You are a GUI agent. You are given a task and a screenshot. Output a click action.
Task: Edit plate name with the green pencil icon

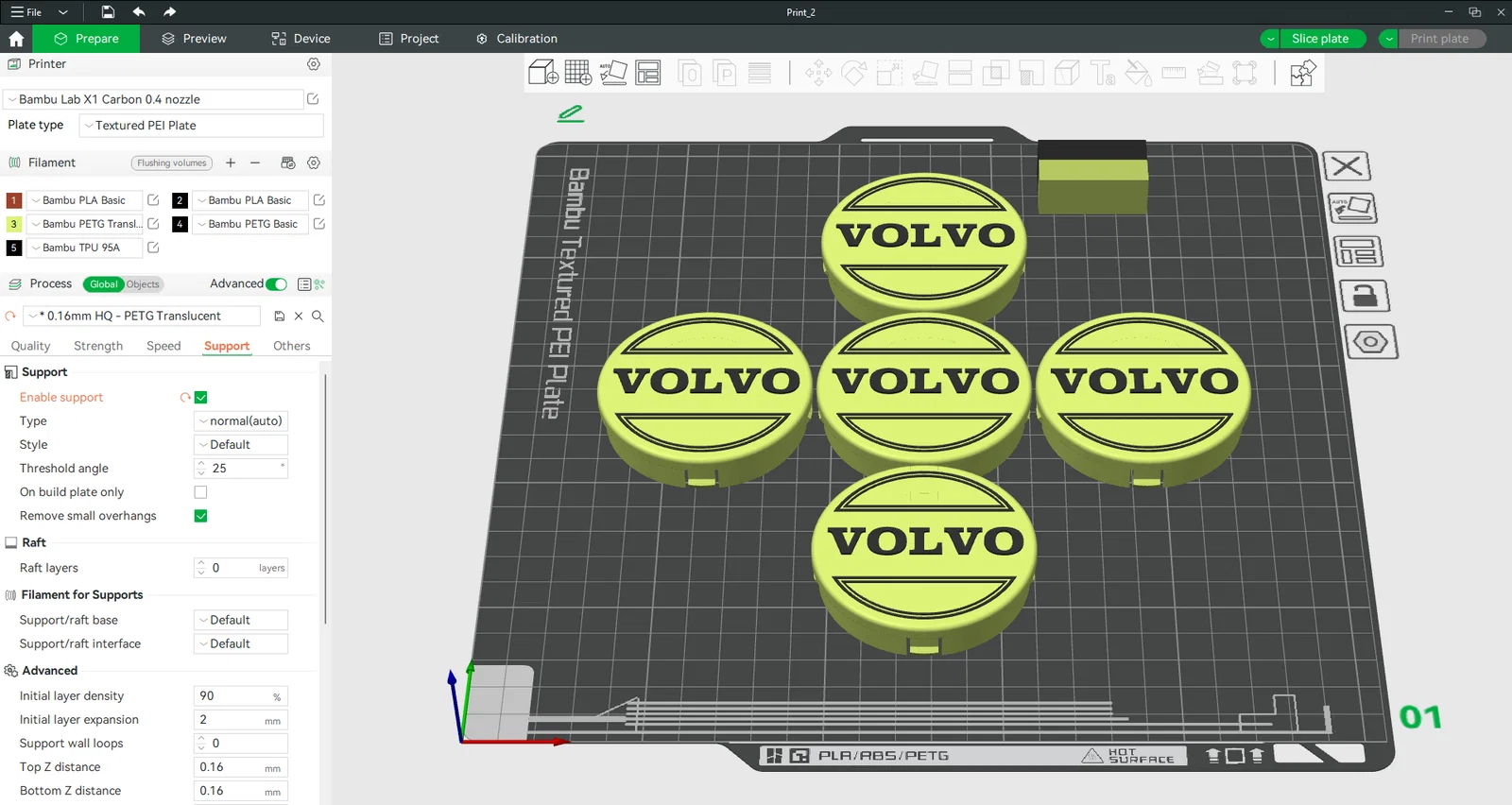pos(570,113)
